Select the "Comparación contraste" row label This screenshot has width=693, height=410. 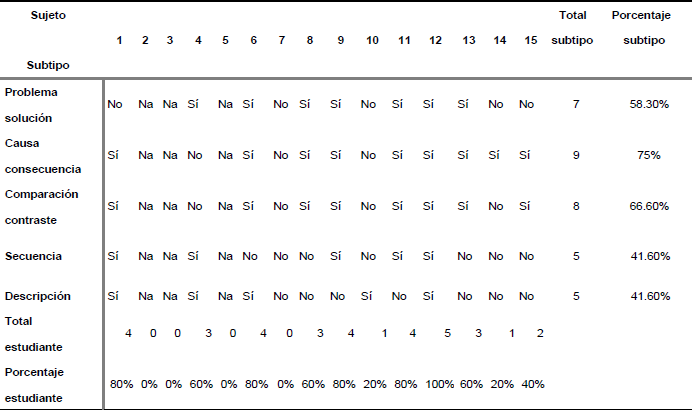[41, 206]
